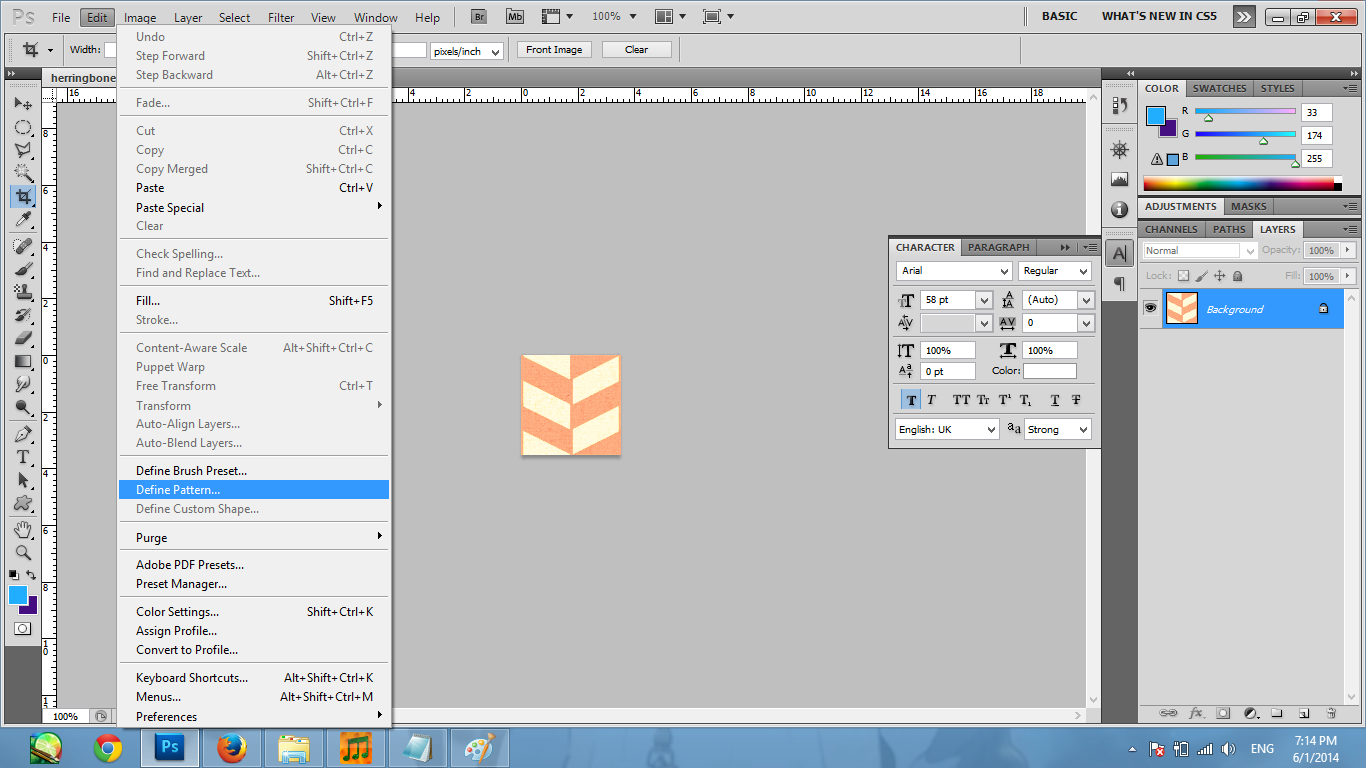
Task: Toggle Faux Bold in Character panel
Action: [911, 400]
